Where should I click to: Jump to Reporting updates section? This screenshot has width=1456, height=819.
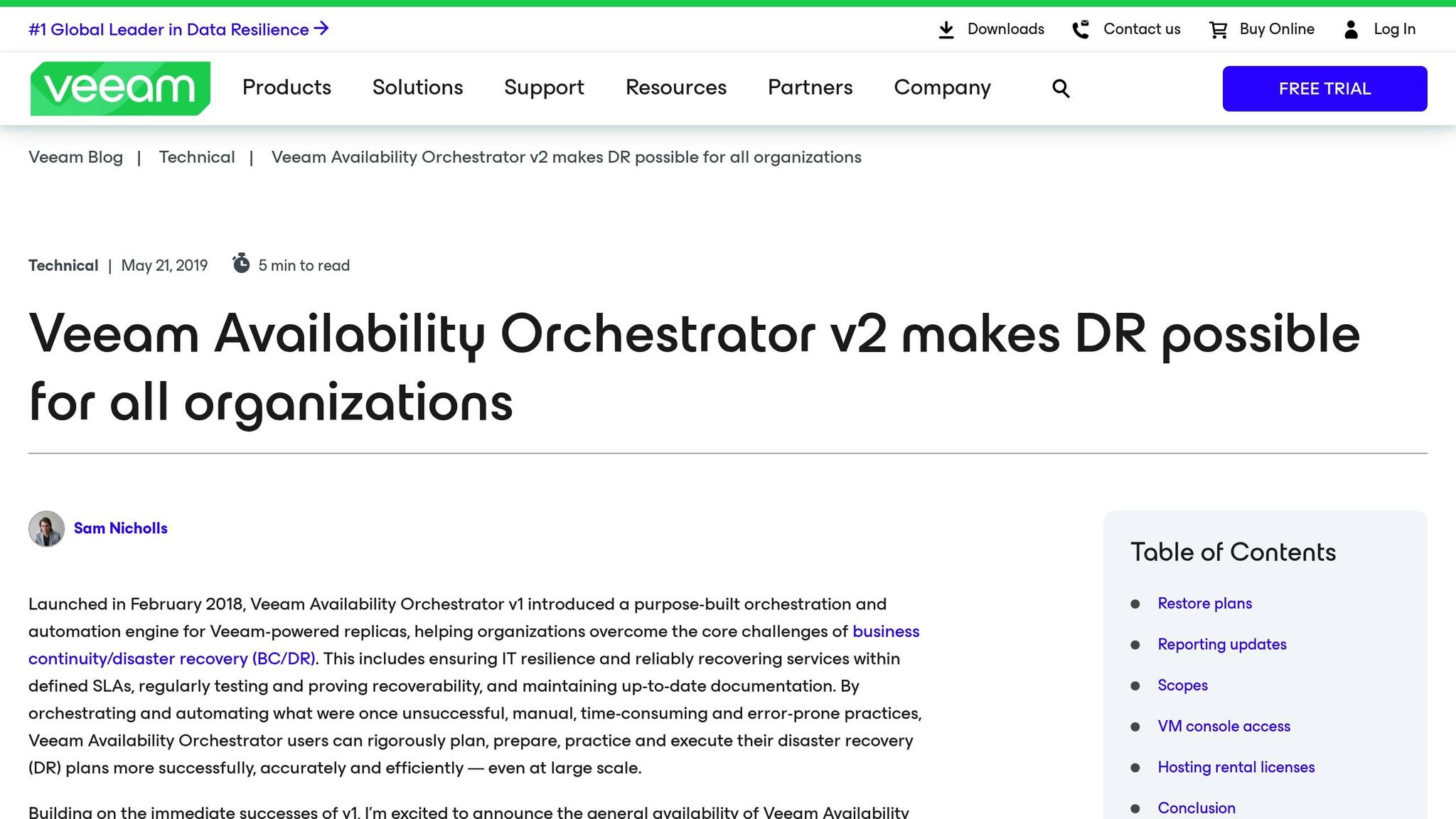tap(1222, 645)
